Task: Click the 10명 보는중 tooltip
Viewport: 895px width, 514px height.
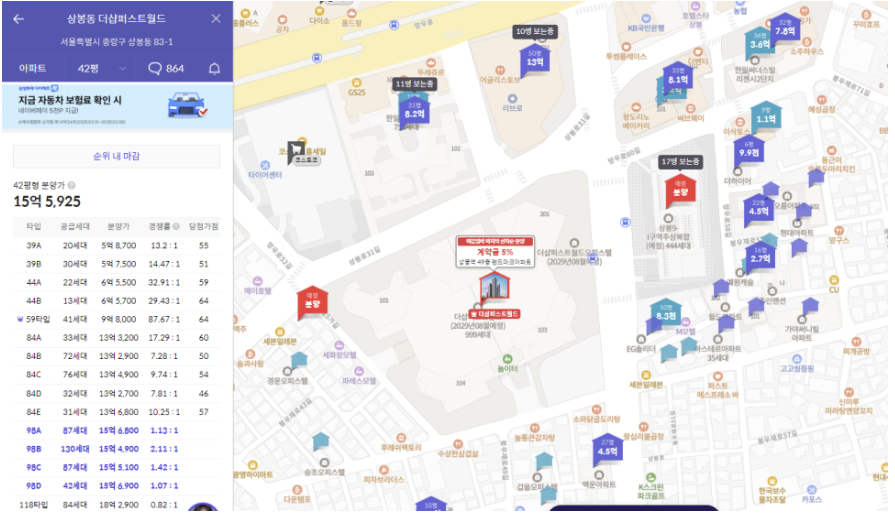Action: [x=535, y=31]
